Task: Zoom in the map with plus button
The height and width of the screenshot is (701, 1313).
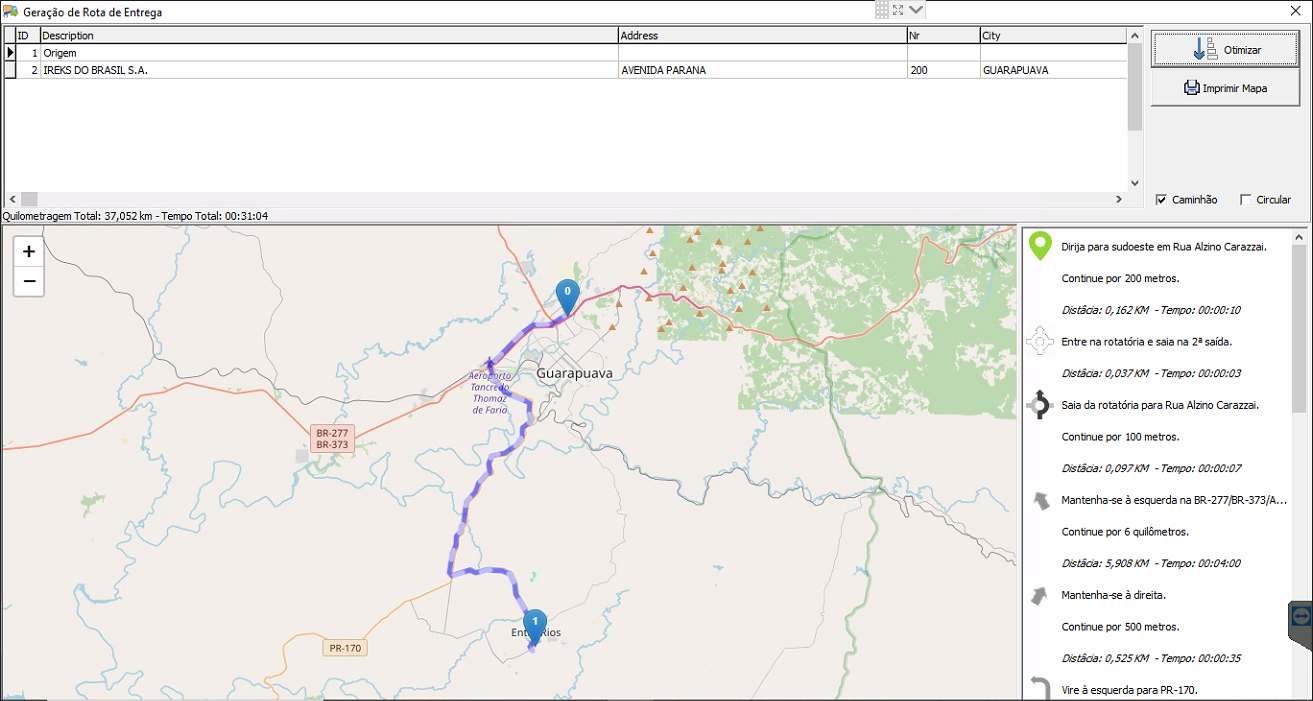Action: click(x=29, y=252)
